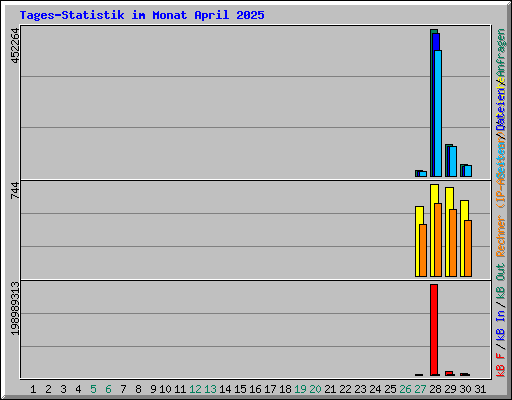Click the orange bar for day 30
The image size is (512, 400).
468,248
